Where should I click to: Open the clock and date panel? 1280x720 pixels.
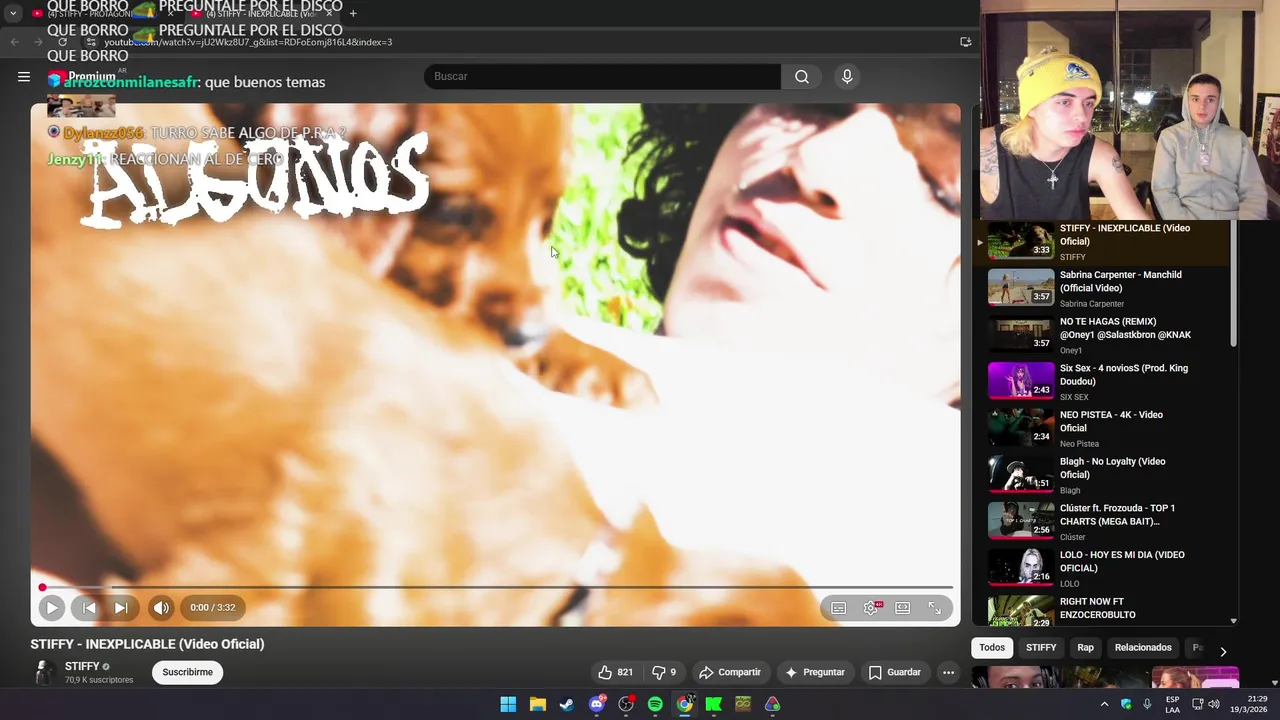tap(1249, 704)
